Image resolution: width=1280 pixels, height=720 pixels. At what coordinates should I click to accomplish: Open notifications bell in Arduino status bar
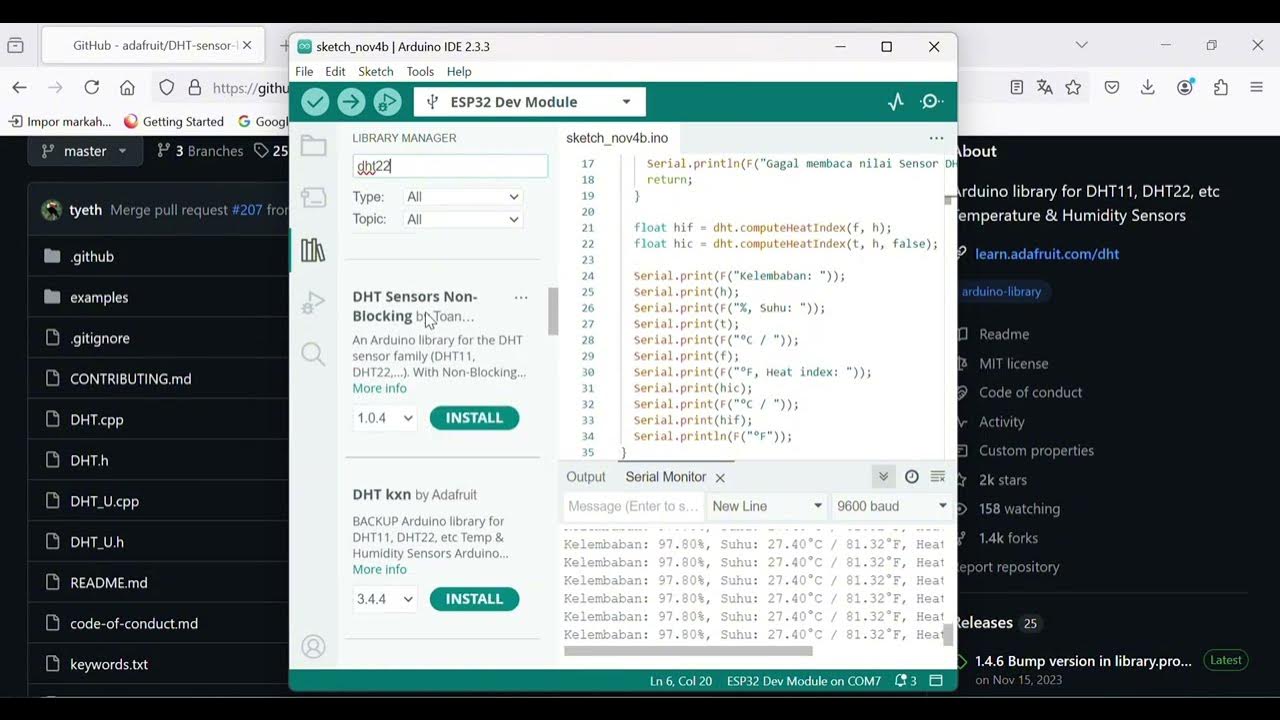pos(904,681)
